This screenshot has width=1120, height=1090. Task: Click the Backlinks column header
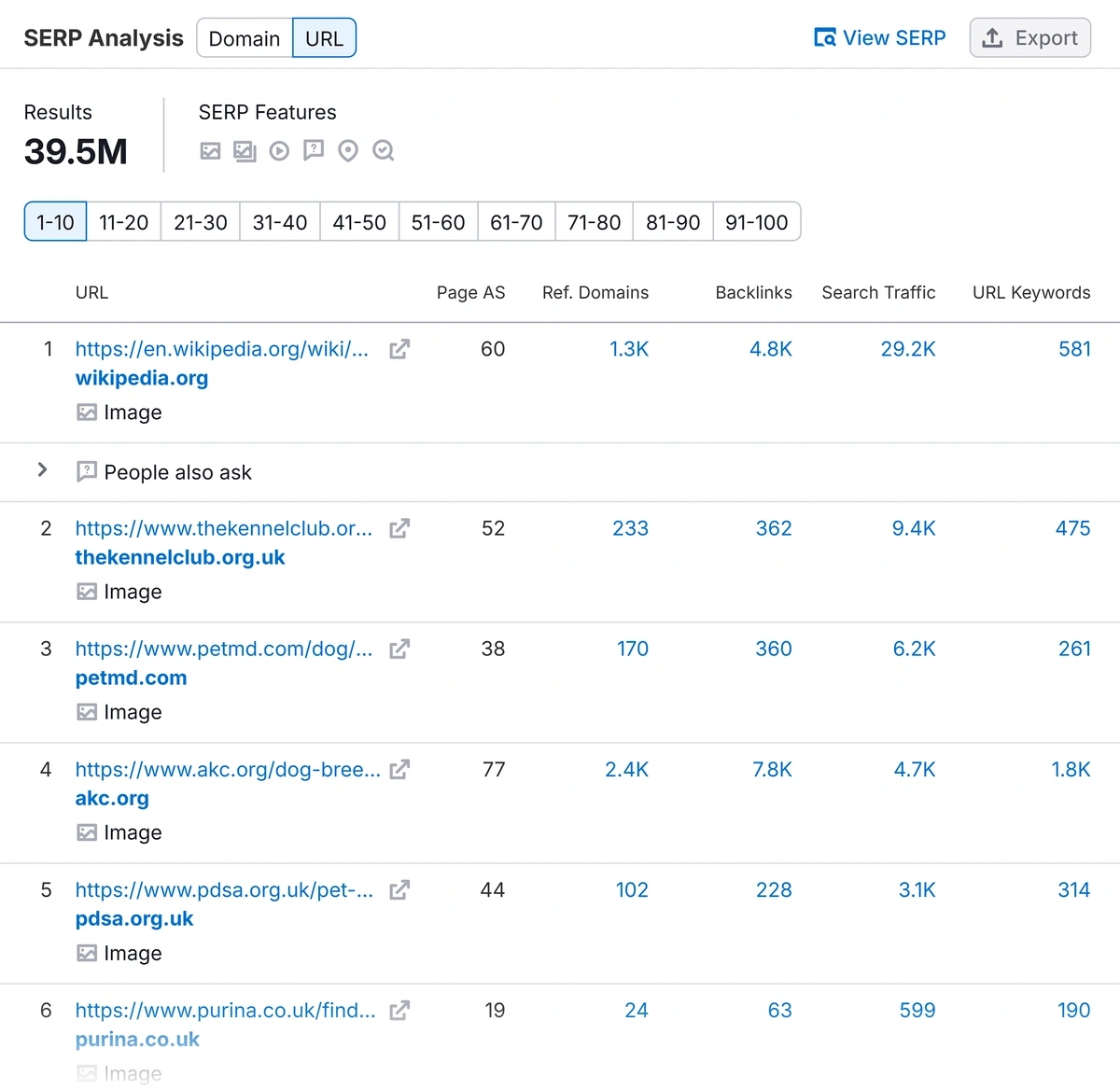pyautogui.click(x=753, y=292)
